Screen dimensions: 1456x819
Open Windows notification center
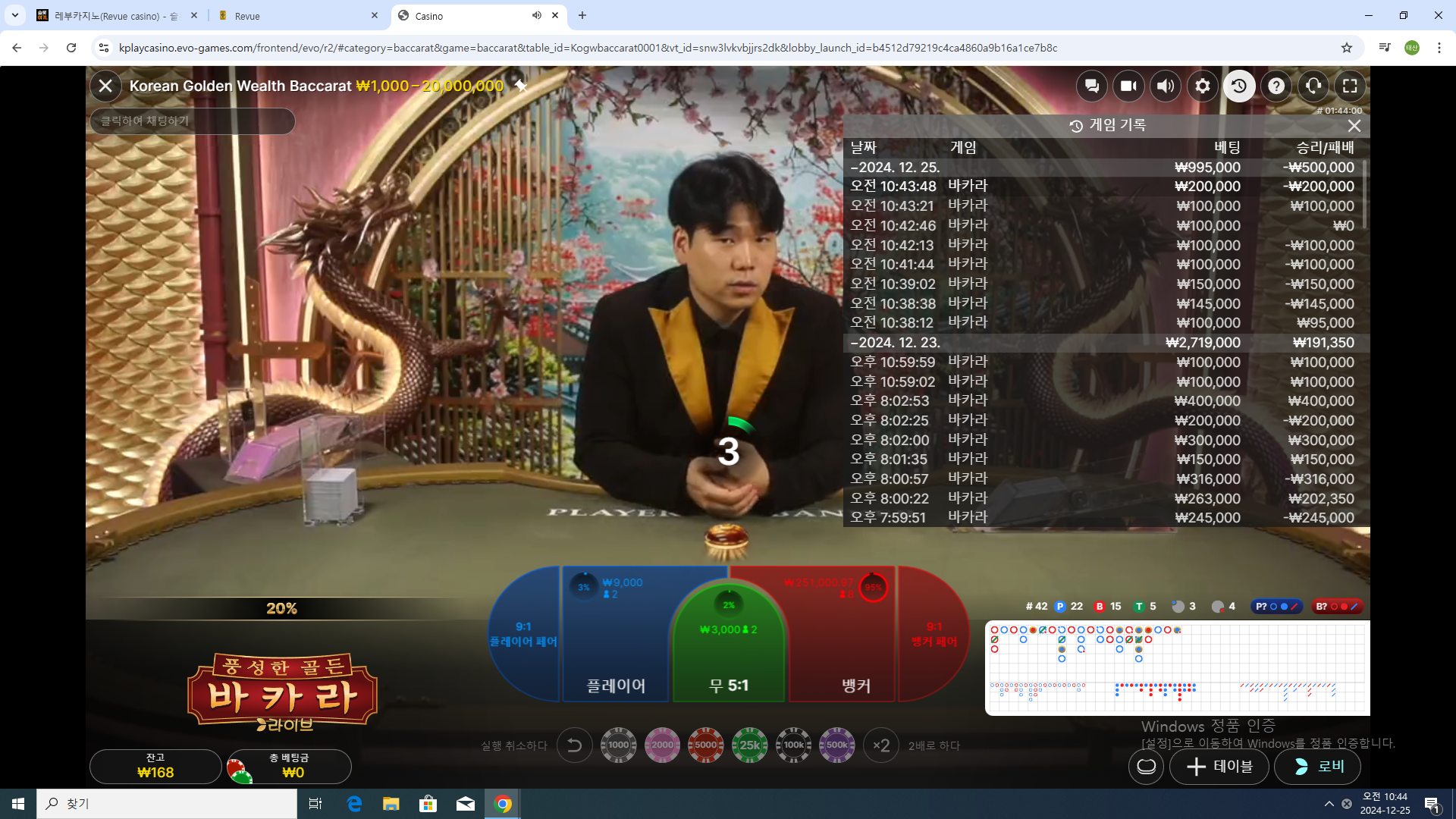[1432, 804]
